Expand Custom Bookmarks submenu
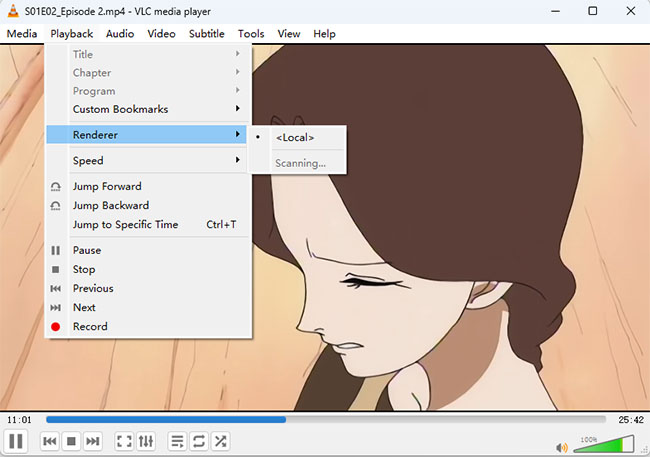650x457 pixels. [x=146, y=109]
